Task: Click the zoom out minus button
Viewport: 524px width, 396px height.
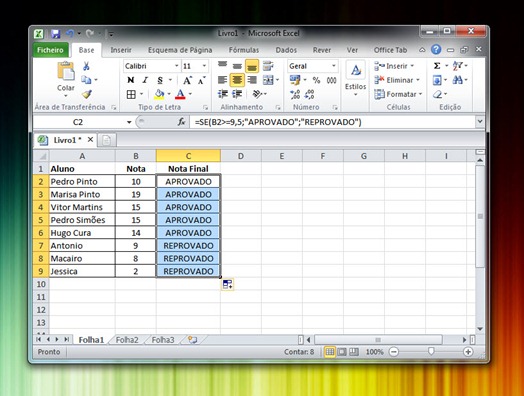Action: coord(394,352)
